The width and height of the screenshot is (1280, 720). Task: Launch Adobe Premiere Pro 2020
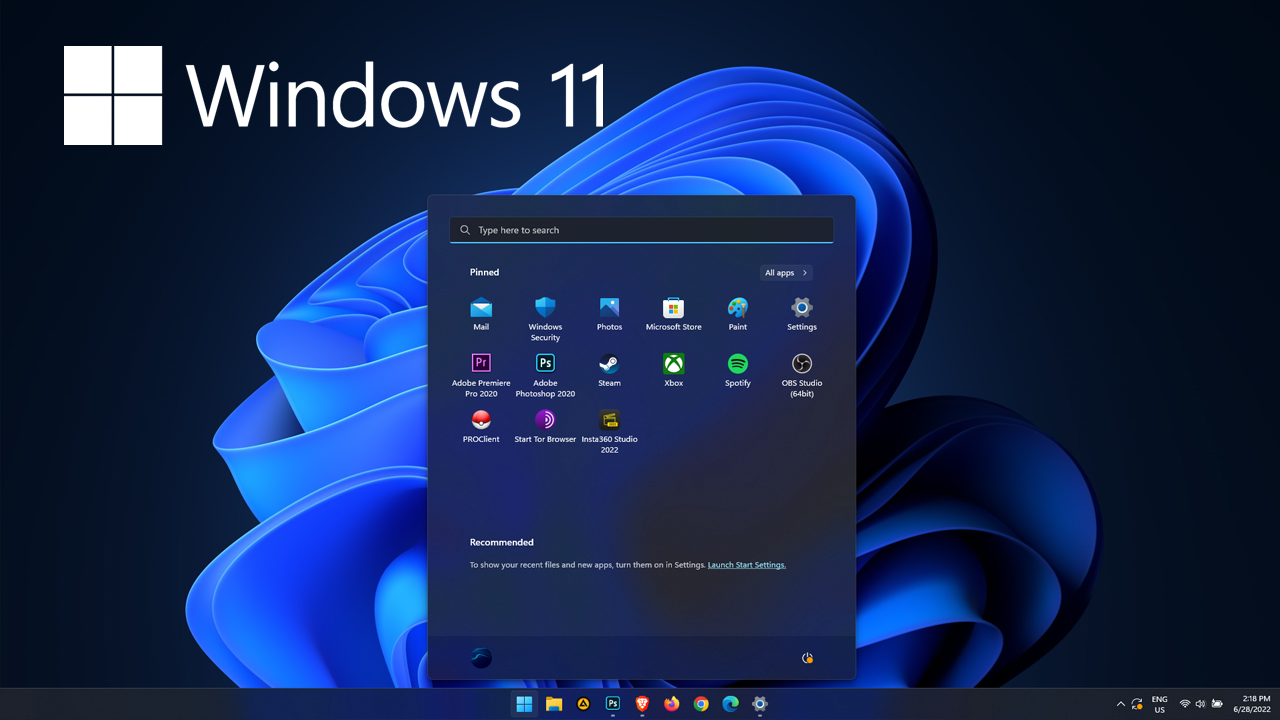click(x=481, y=375)
